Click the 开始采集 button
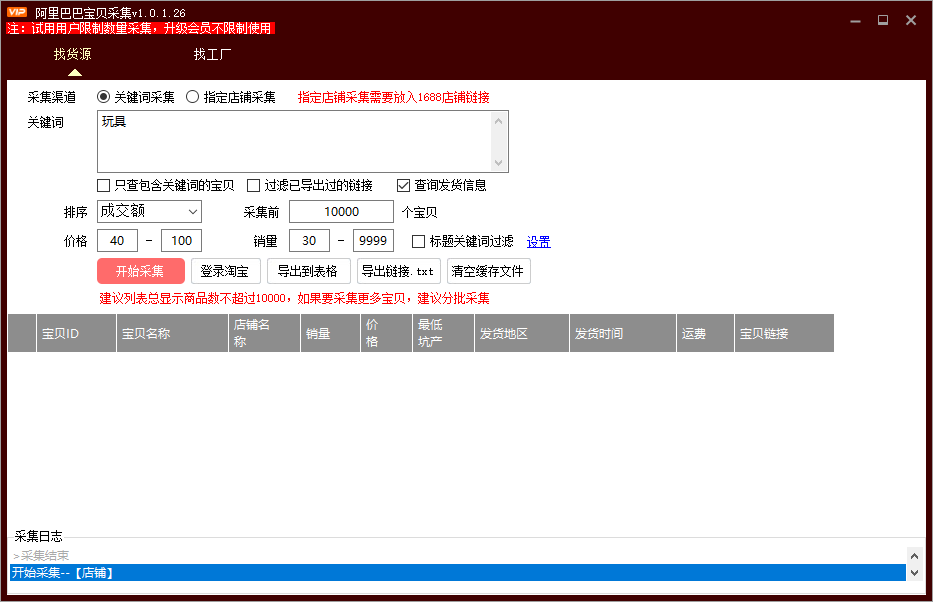Screen dimensions: 933x602 point(140,271)
